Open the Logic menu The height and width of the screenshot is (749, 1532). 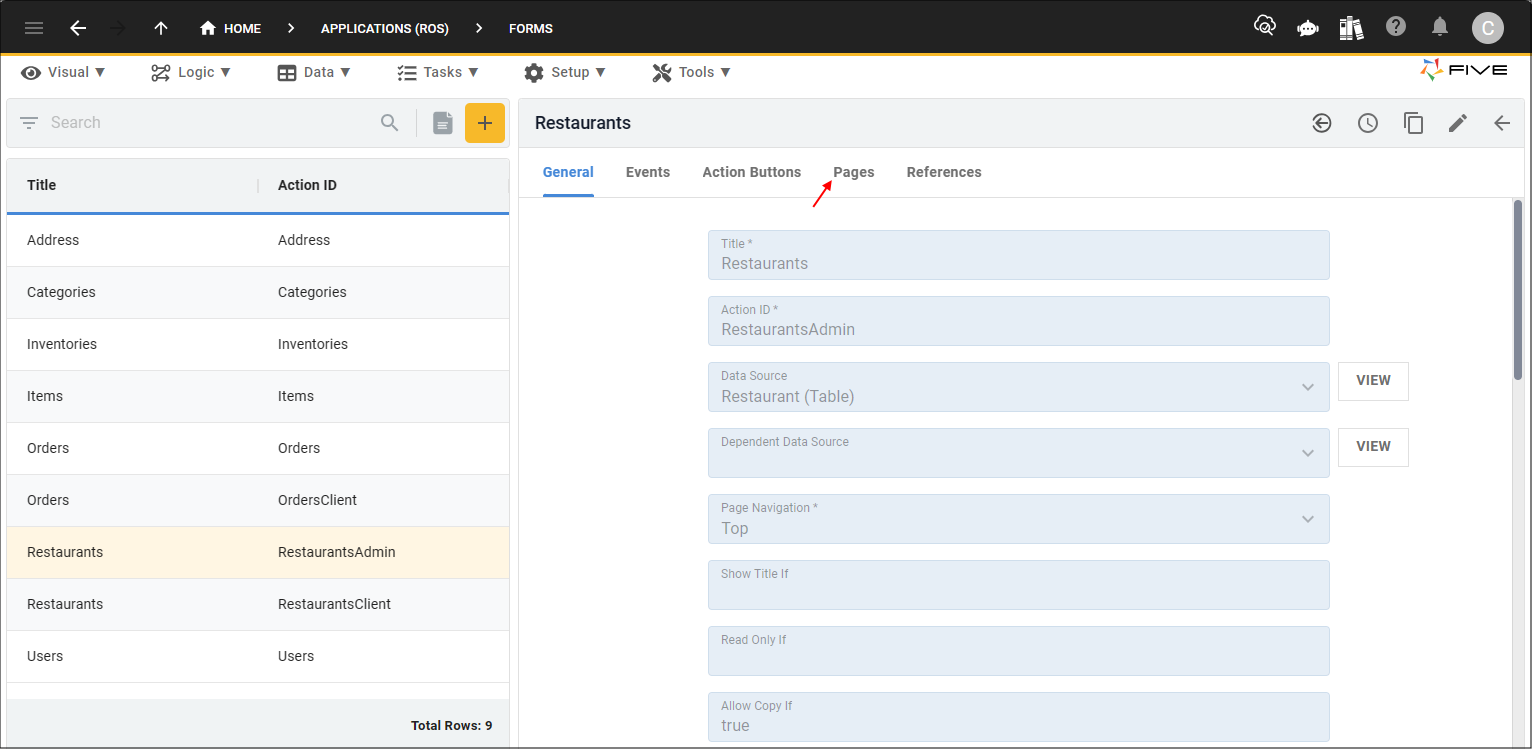pos(191,72)
